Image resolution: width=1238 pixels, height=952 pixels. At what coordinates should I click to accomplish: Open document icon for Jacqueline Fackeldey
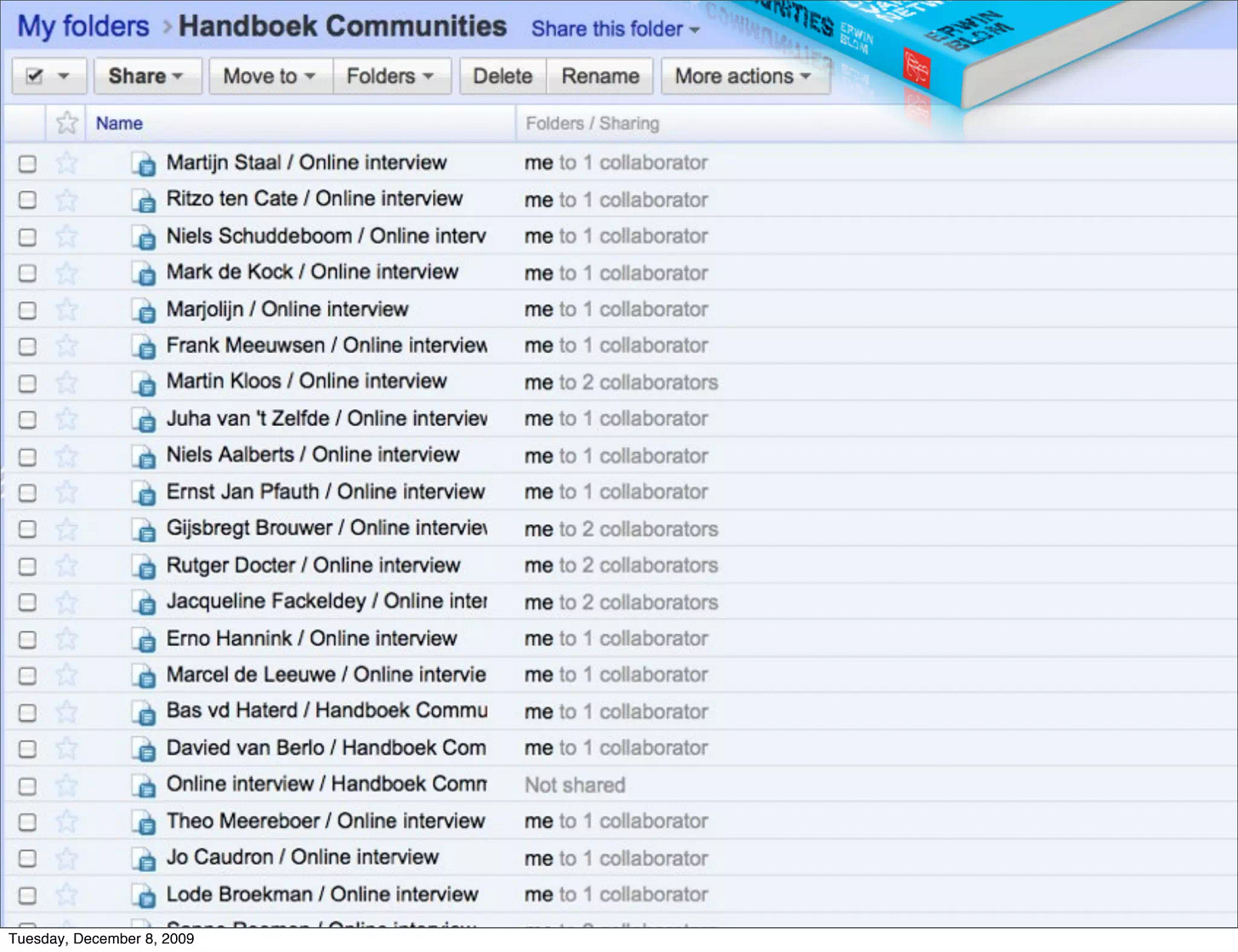coord(144,603)
